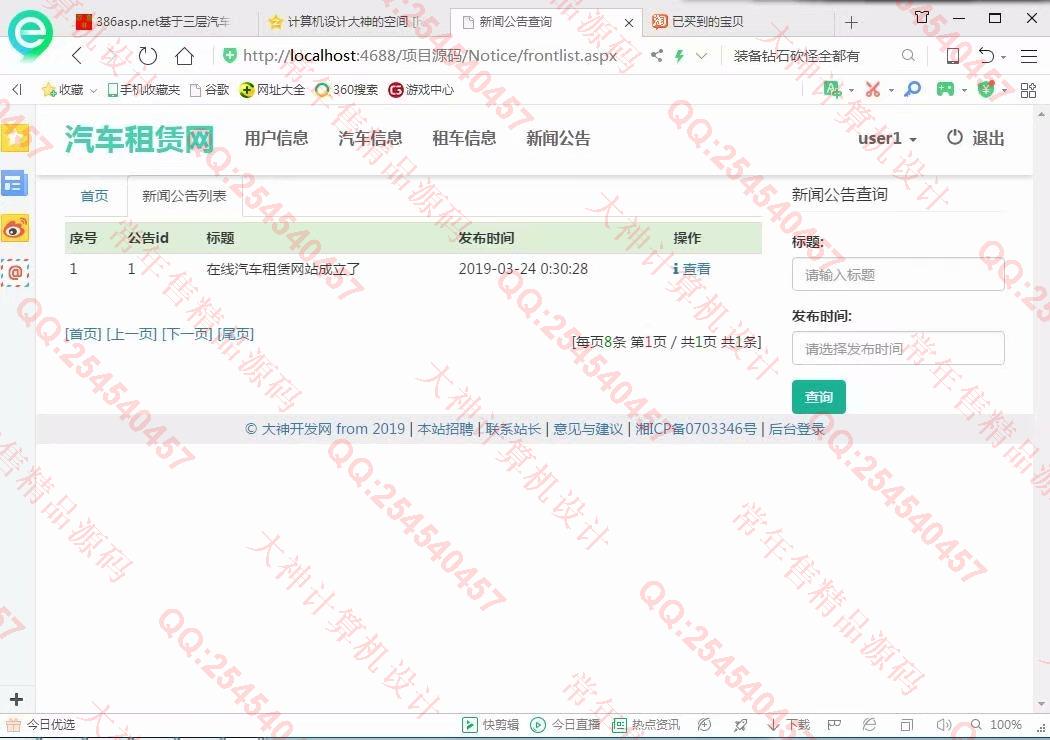Expand the address bar dropdown chevron
The height and width of the screenshot is (740, 1050).
click(701, 56)
